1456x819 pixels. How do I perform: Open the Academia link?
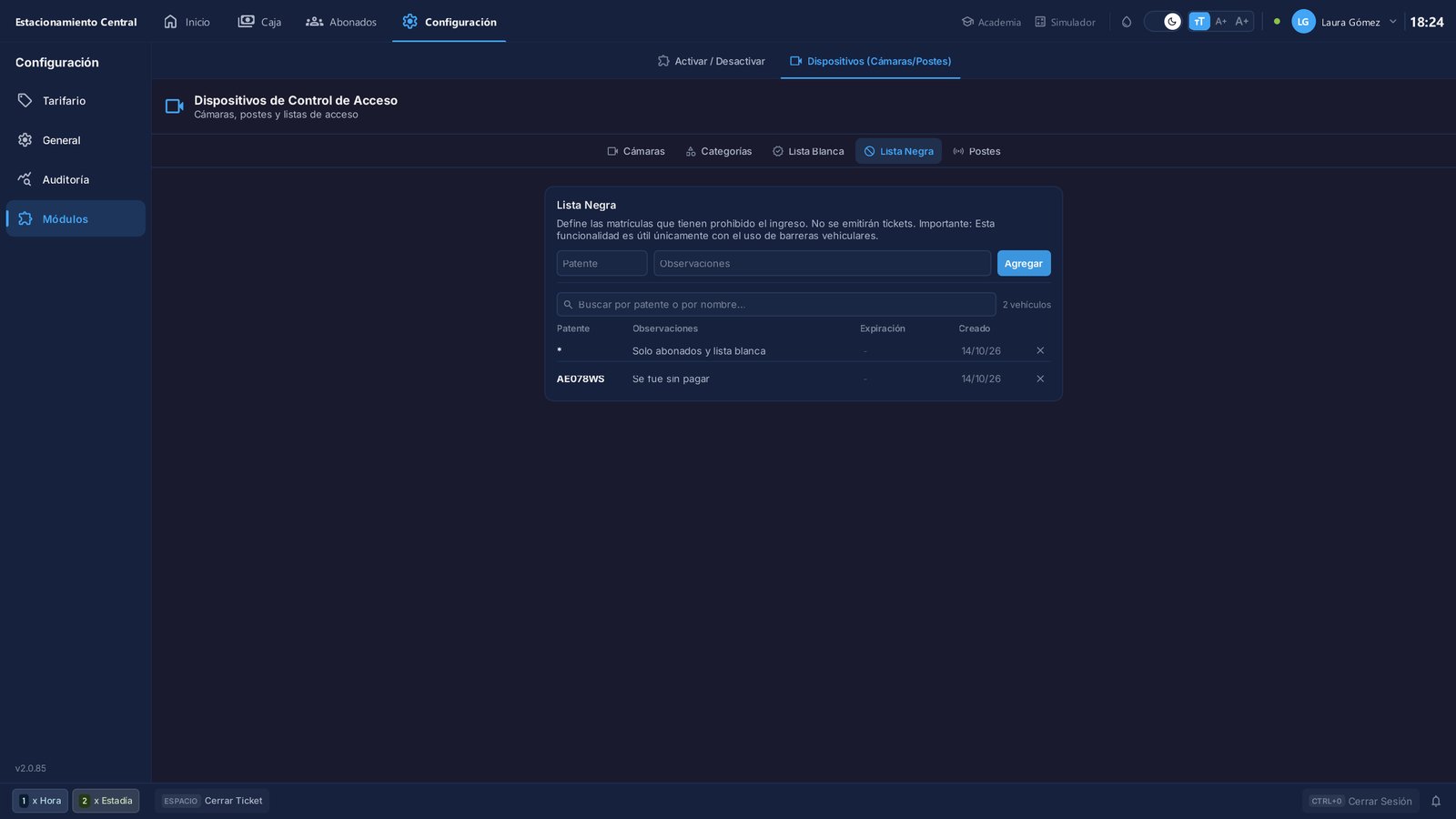[x=991, y=22]
